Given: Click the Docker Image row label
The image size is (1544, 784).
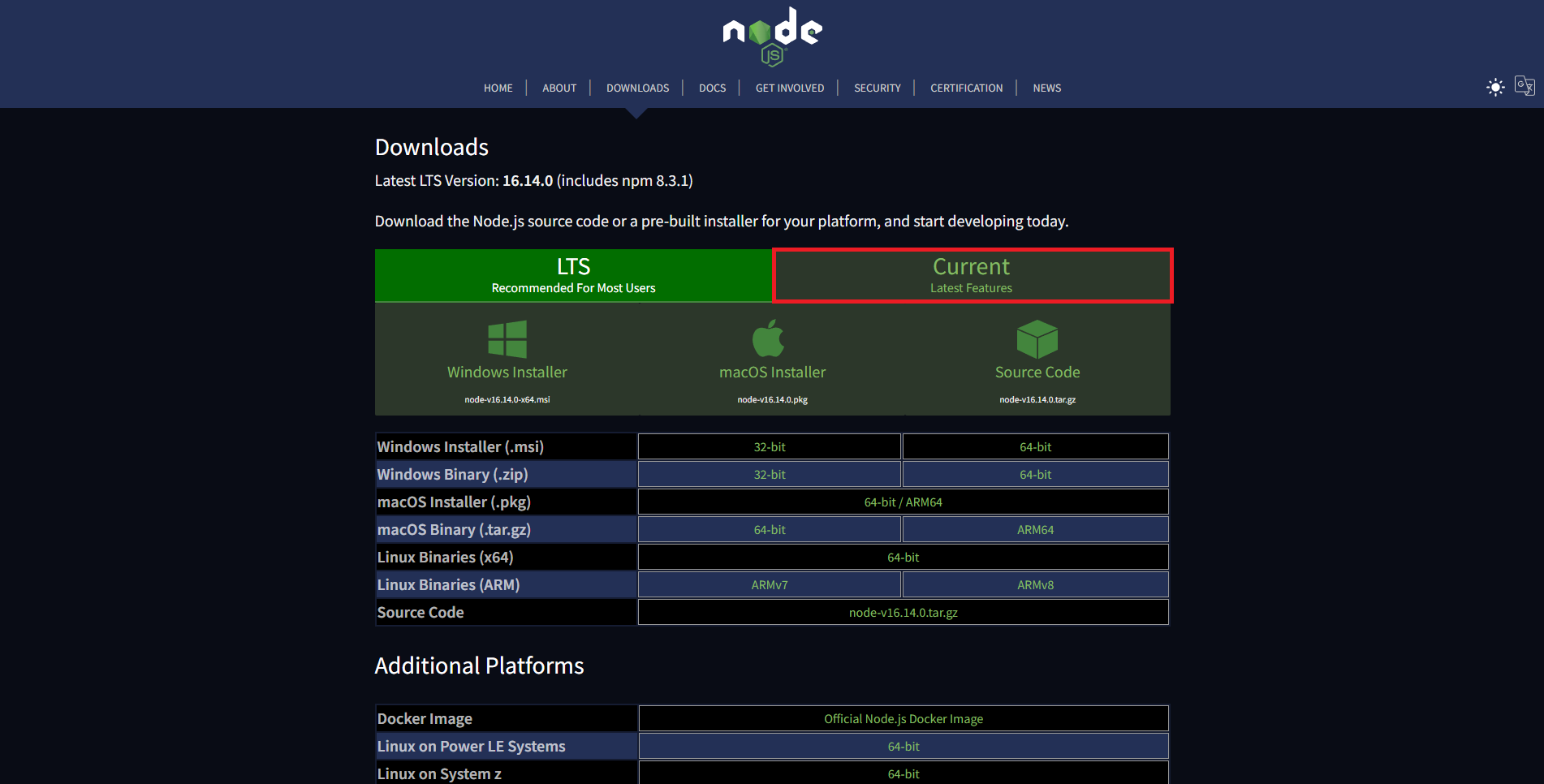Looking at the screenshot, I should point(425,718).
